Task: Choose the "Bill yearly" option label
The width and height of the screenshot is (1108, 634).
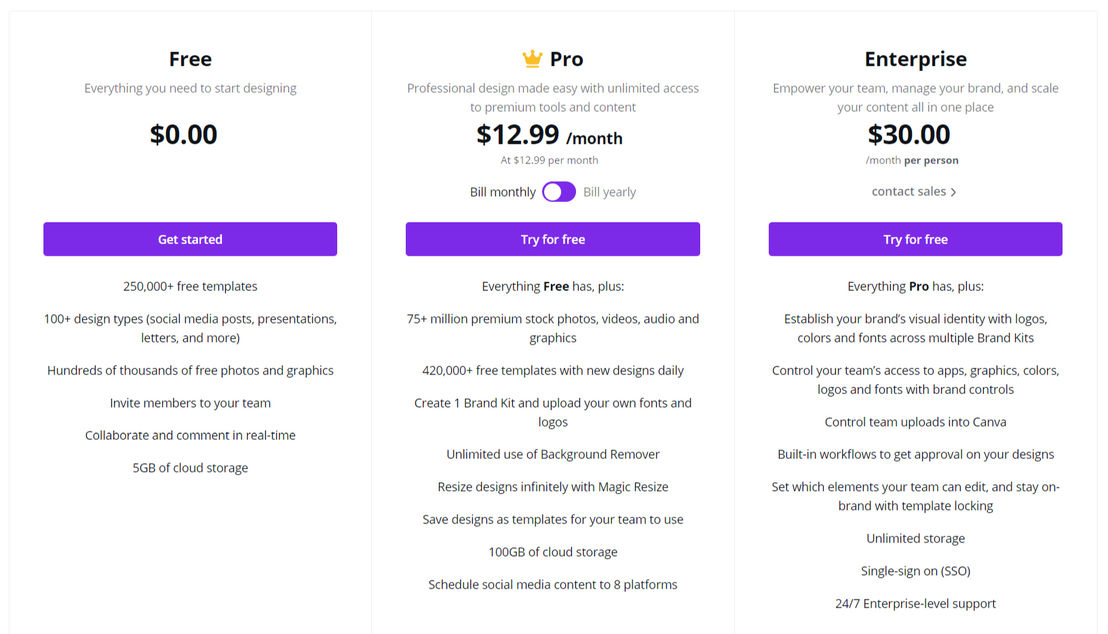Action: pyautogui.click(x=609, y=192)
